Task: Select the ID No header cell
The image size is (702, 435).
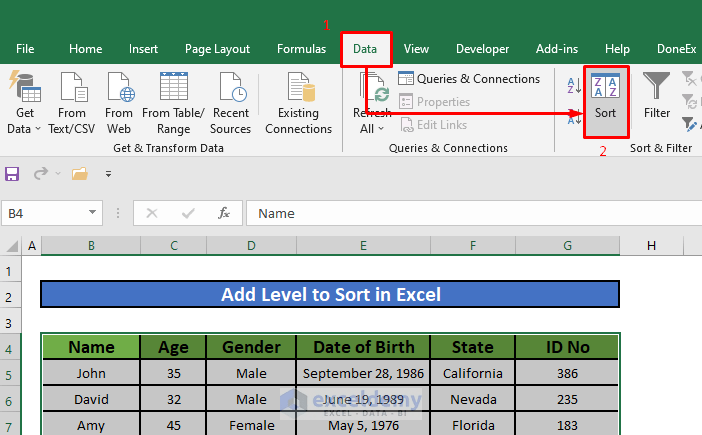Action: pos(567,347)
